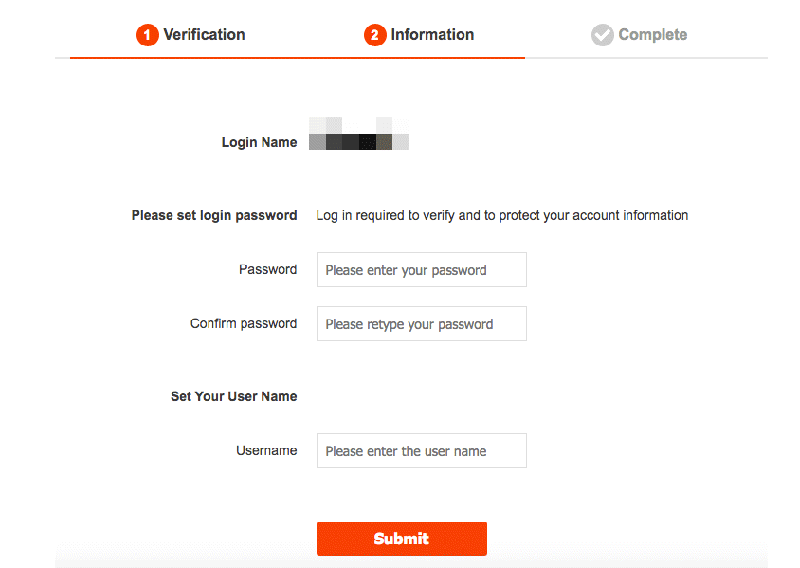Click the Confirm password field label
The image size is (800, 568).
click(243, 324)
